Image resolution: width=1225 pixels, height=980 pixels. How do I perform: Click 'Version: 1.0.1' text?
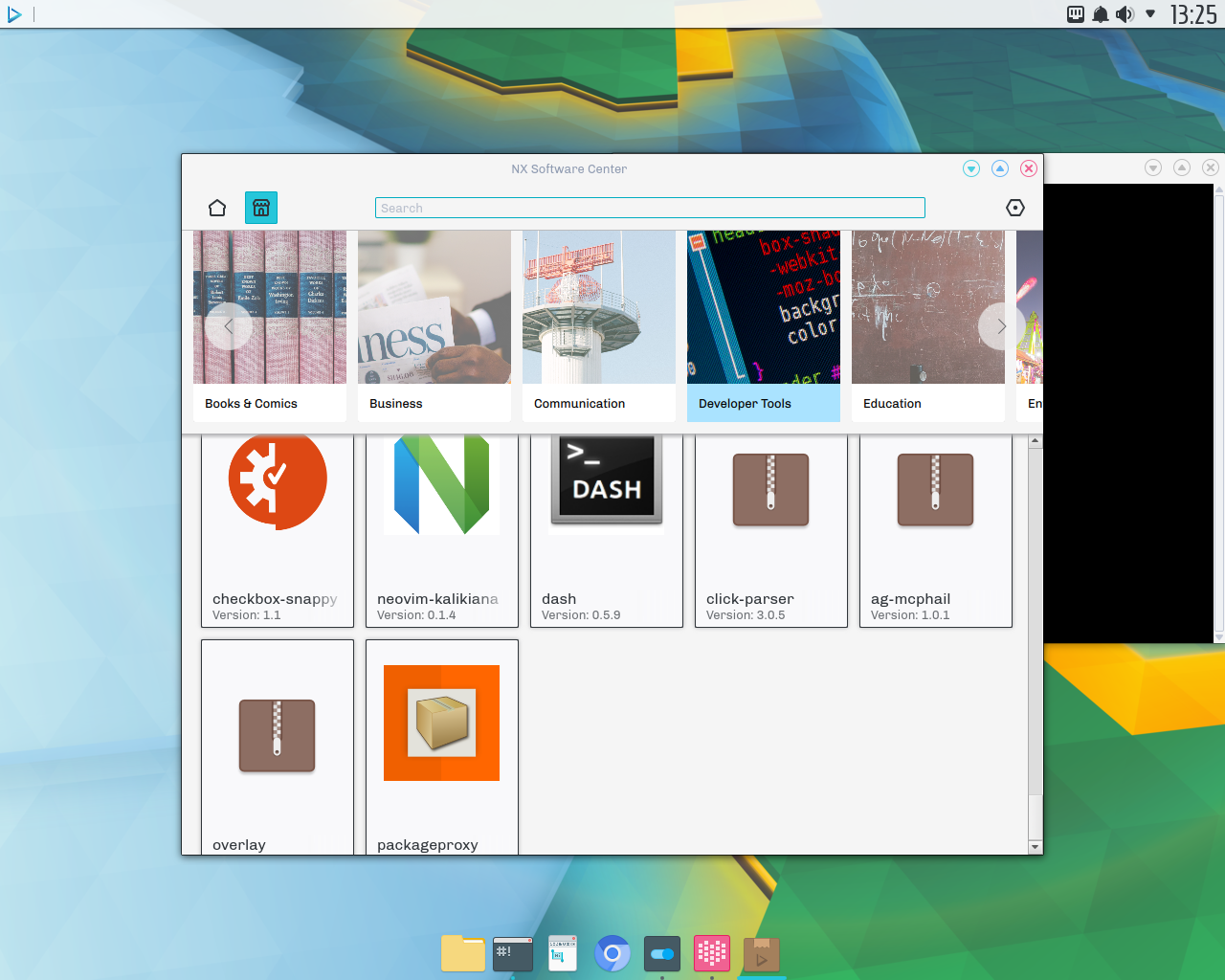point(910,615)
